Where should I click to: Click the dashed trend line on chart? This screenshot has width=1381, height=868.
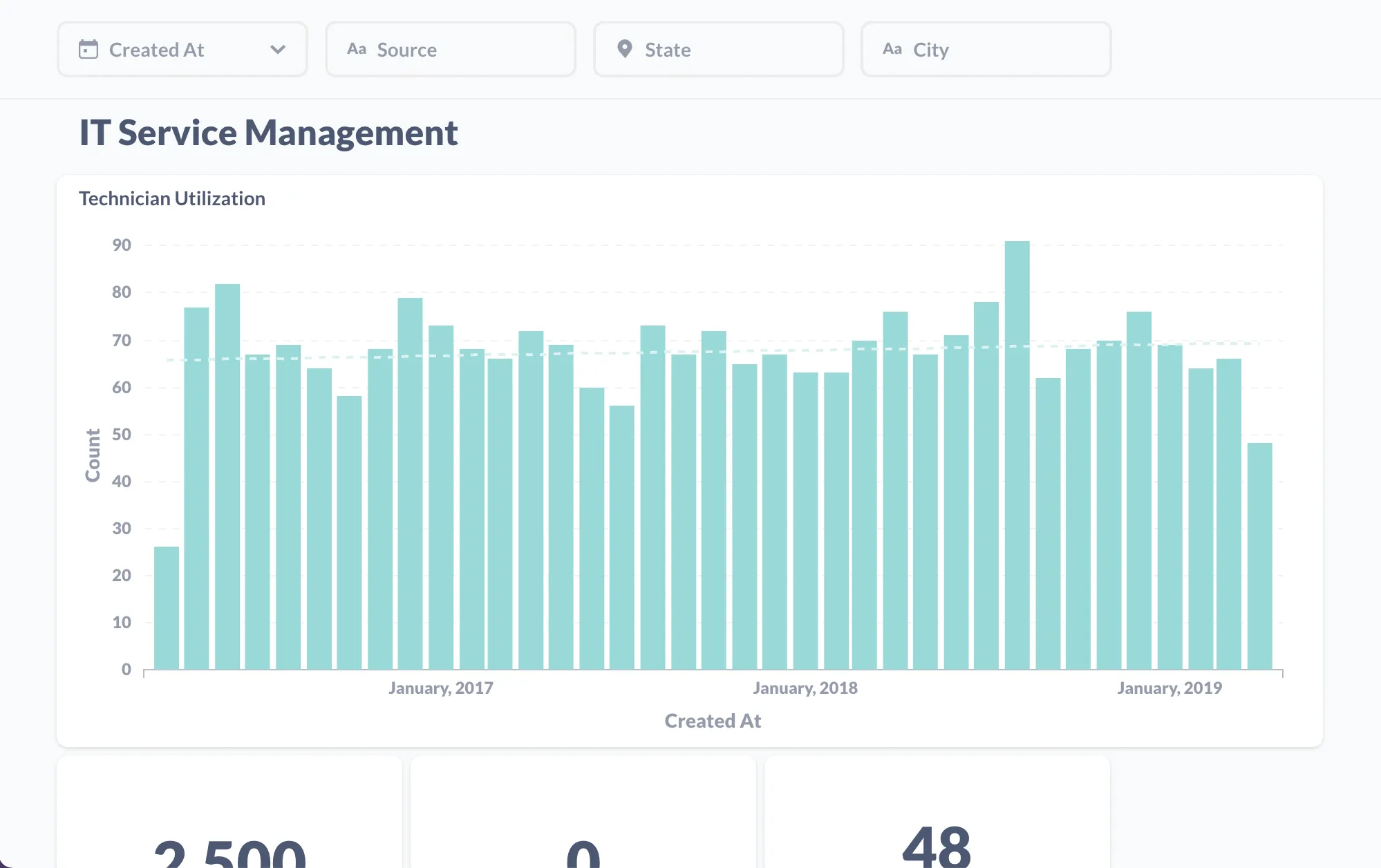coord(713,352)
